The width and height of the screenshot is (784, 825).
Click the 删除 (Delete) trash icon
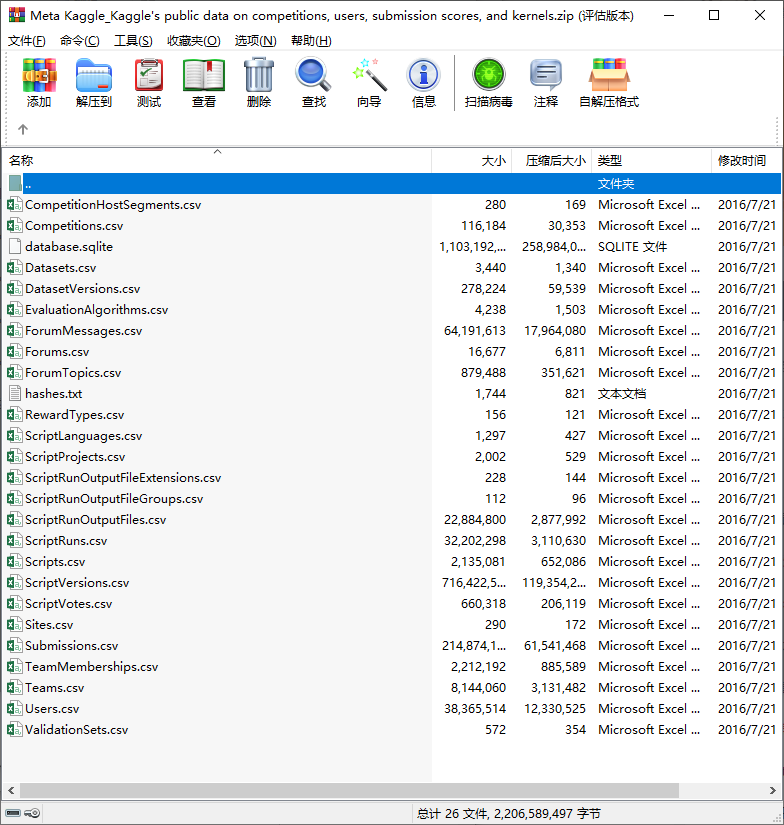click(x=259, y=77)
